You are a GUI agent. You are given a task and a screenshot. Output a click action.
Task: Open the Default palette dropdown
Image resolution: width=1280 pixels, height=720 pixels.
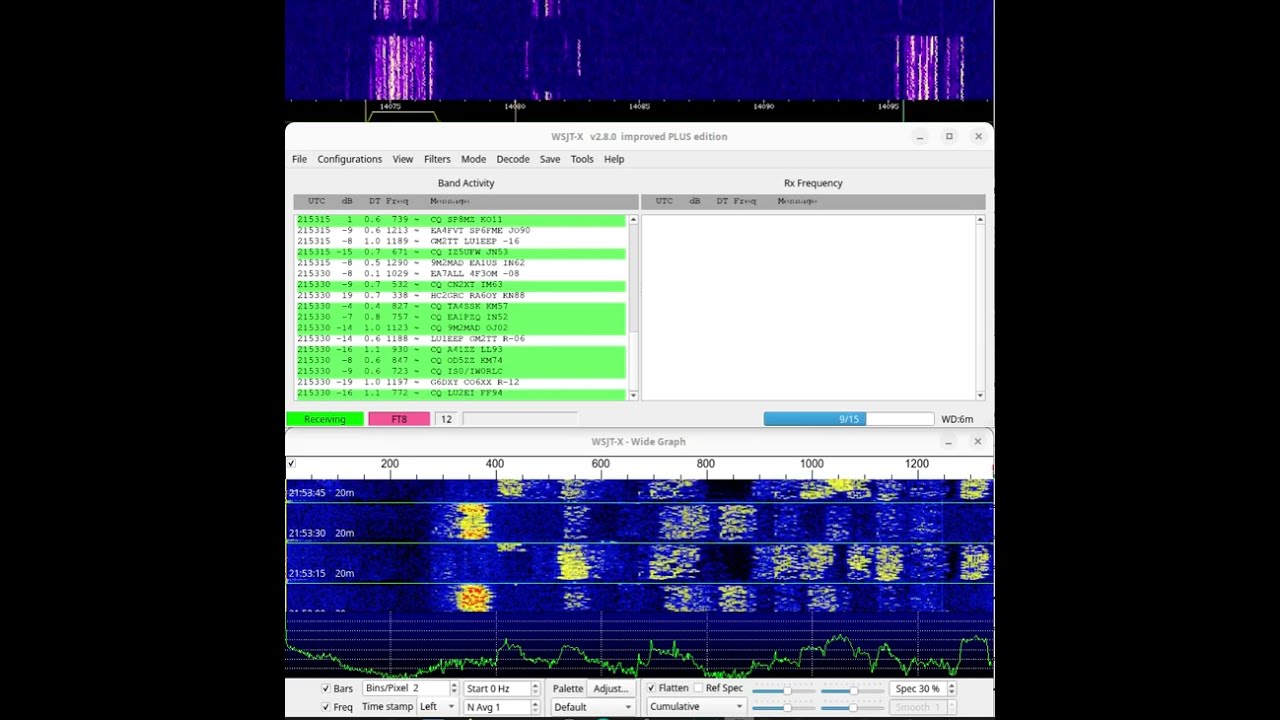[x=593, y=707]
